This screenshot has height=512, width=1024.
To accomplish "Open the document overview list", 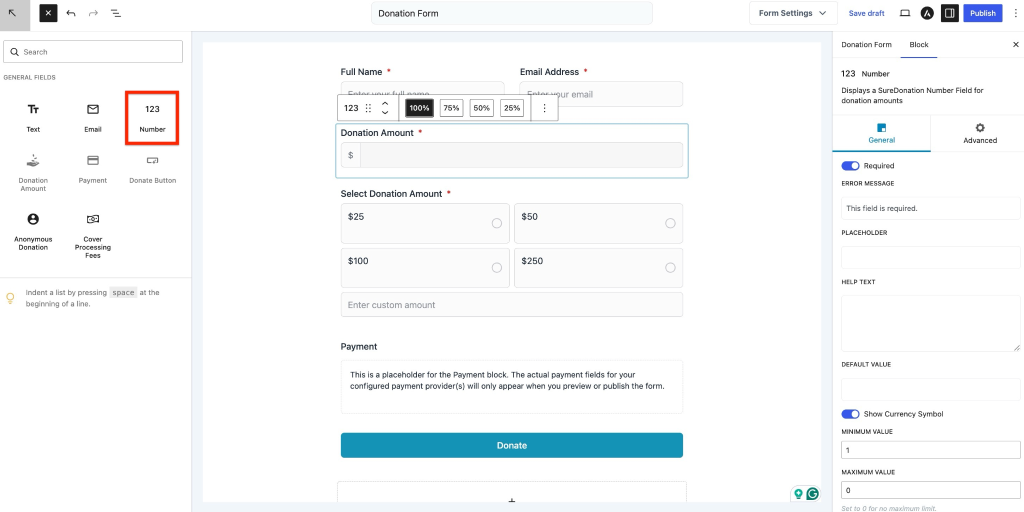I will pos(116,13).
